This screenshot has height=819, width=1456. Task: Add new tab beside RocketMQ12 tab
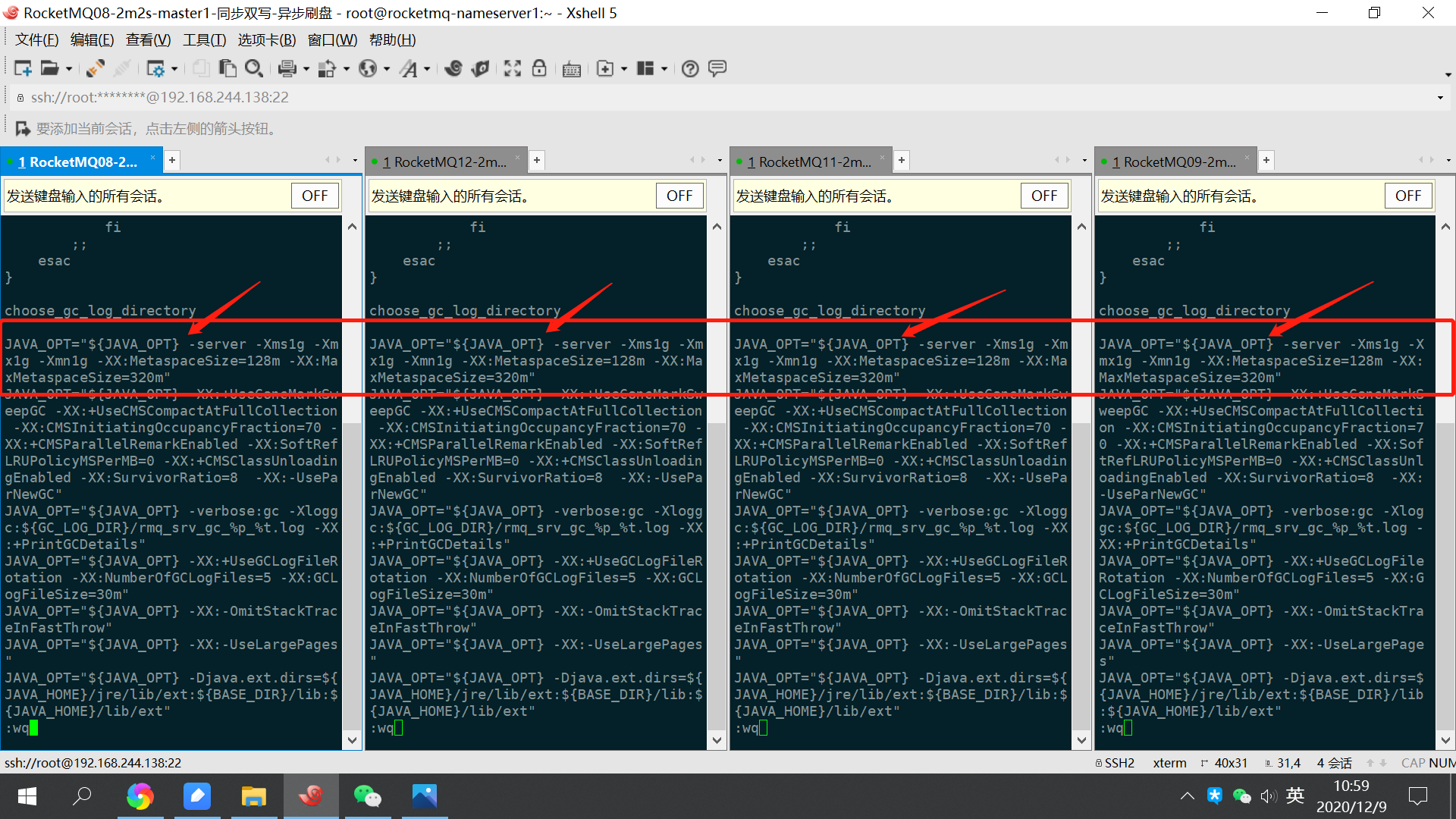(x=537, y=160)
